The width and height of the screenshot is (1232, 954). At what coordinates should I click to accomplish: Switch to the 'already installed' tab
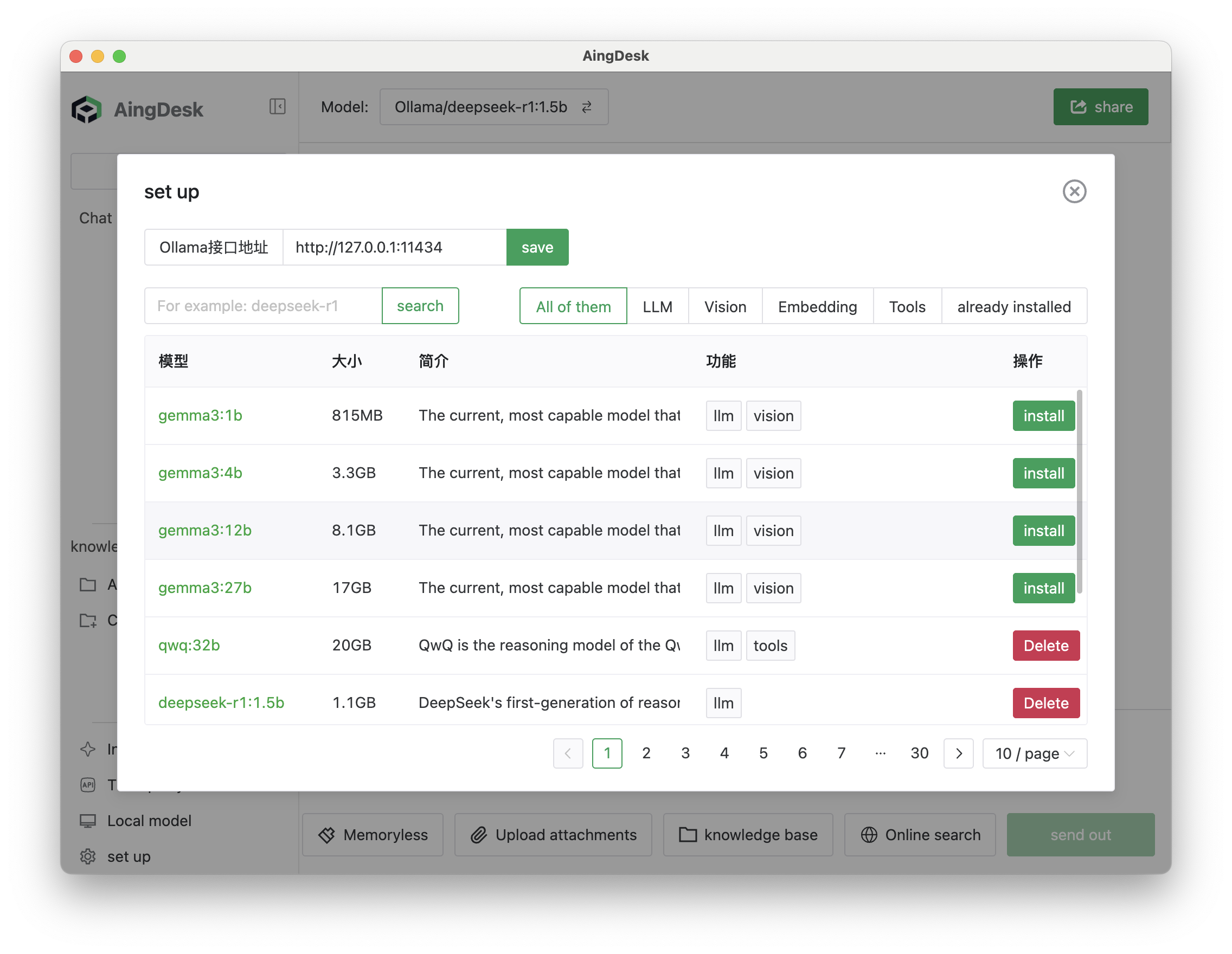click(x=1013, y=306)
